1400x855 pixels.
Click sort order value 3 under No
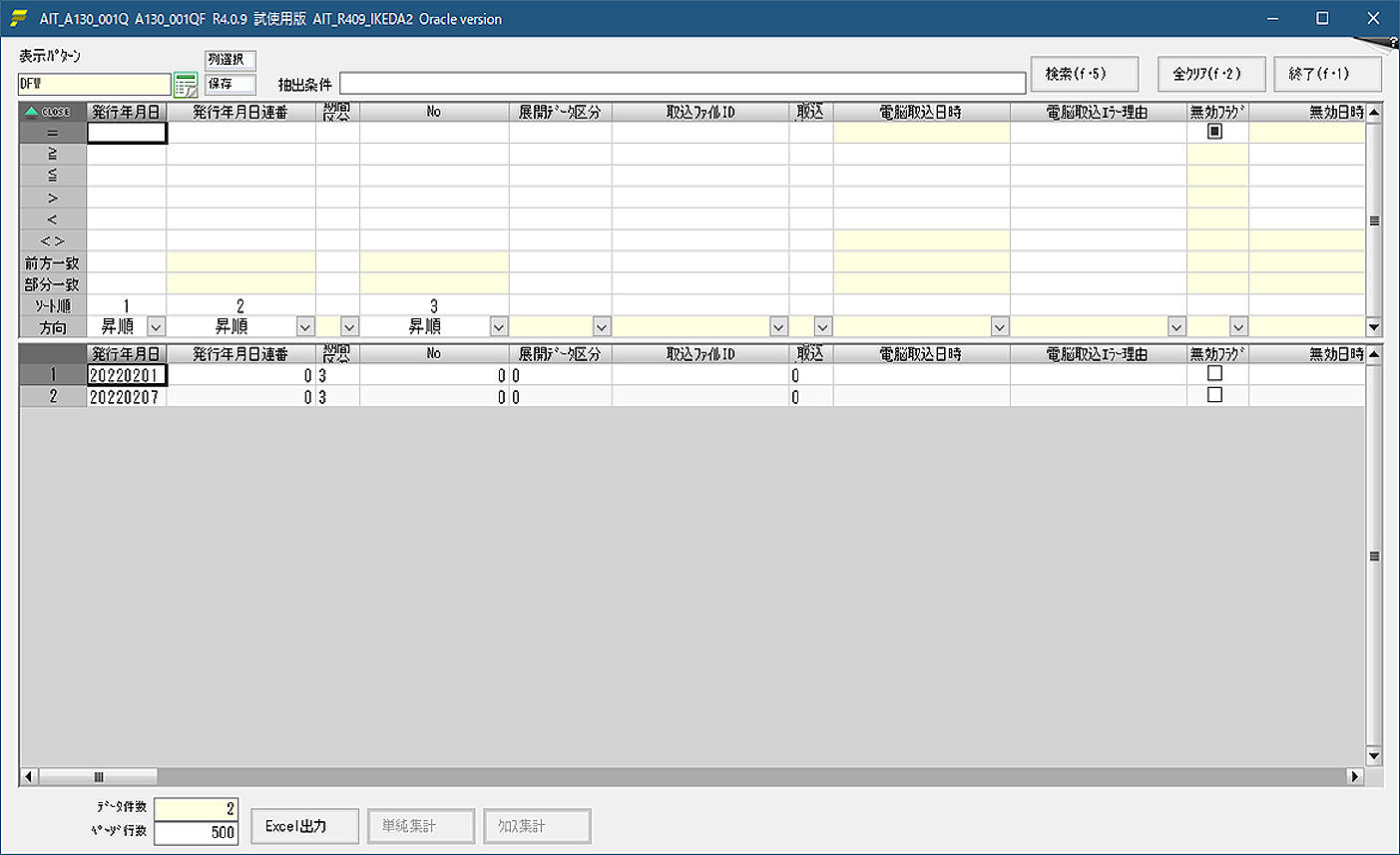(x=434, y=306)
